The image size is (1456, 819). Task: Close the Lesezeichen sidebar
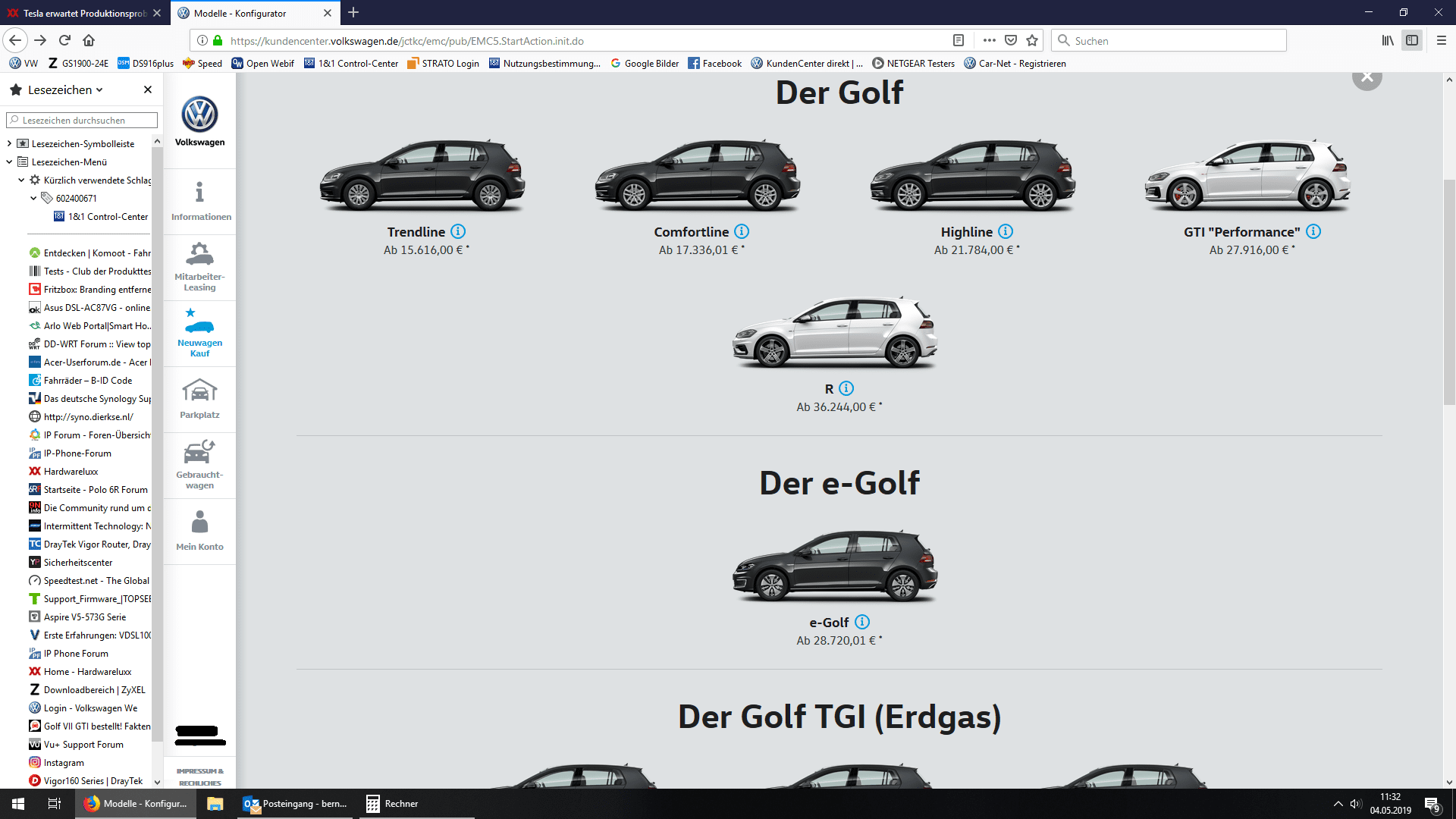pyautogui.click(x=148, y=89)
